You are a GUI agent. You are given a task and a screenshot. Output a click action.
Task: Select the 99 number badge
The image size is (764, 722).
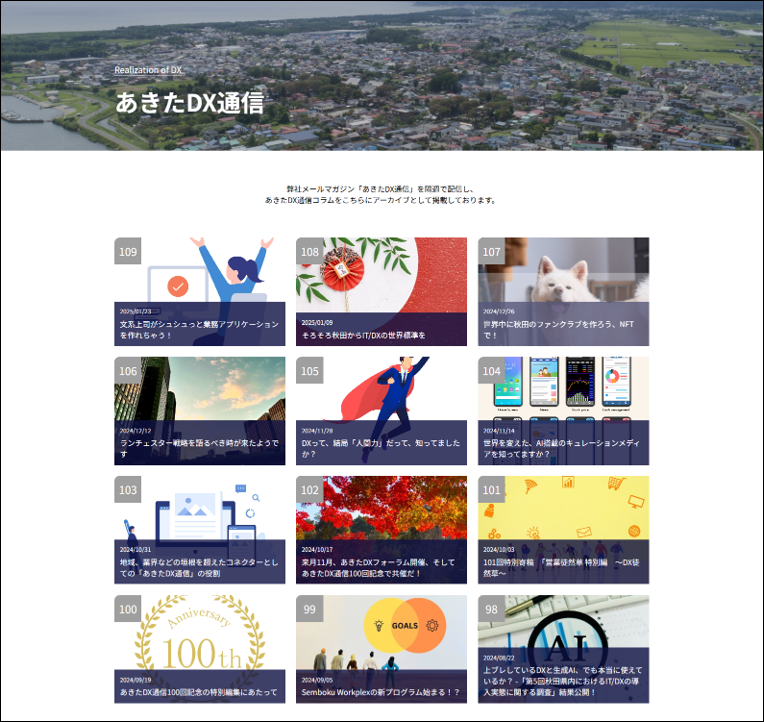click(x=310, y=609)
